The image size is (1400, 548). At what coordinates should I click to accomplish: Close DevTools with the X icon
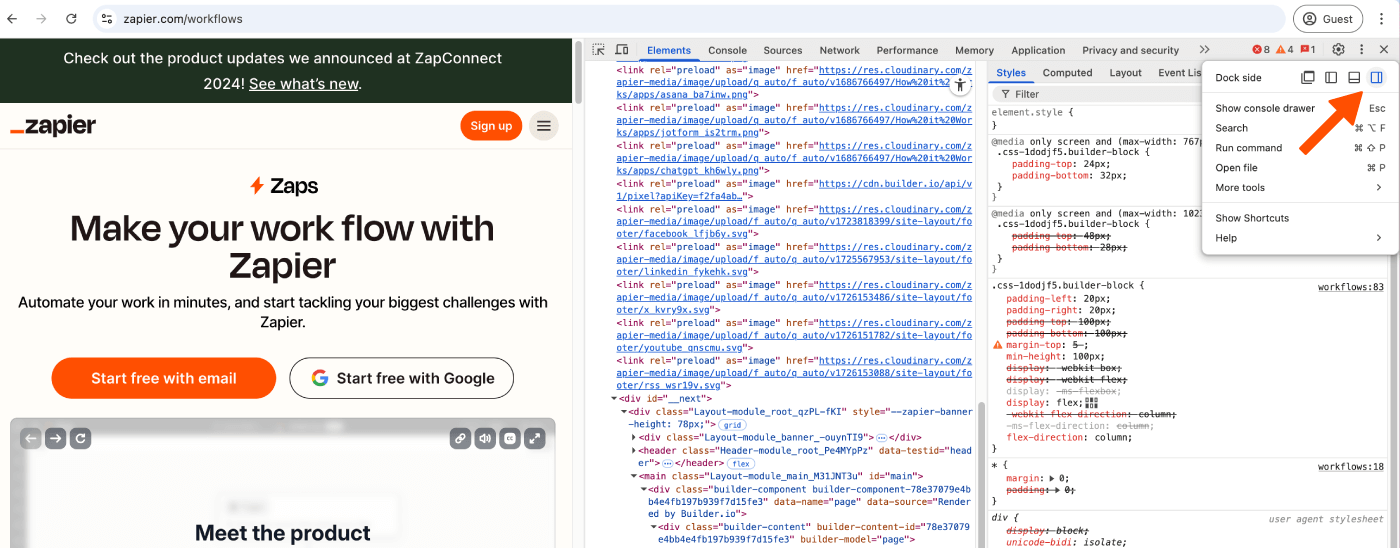[x=1384, y=50]
